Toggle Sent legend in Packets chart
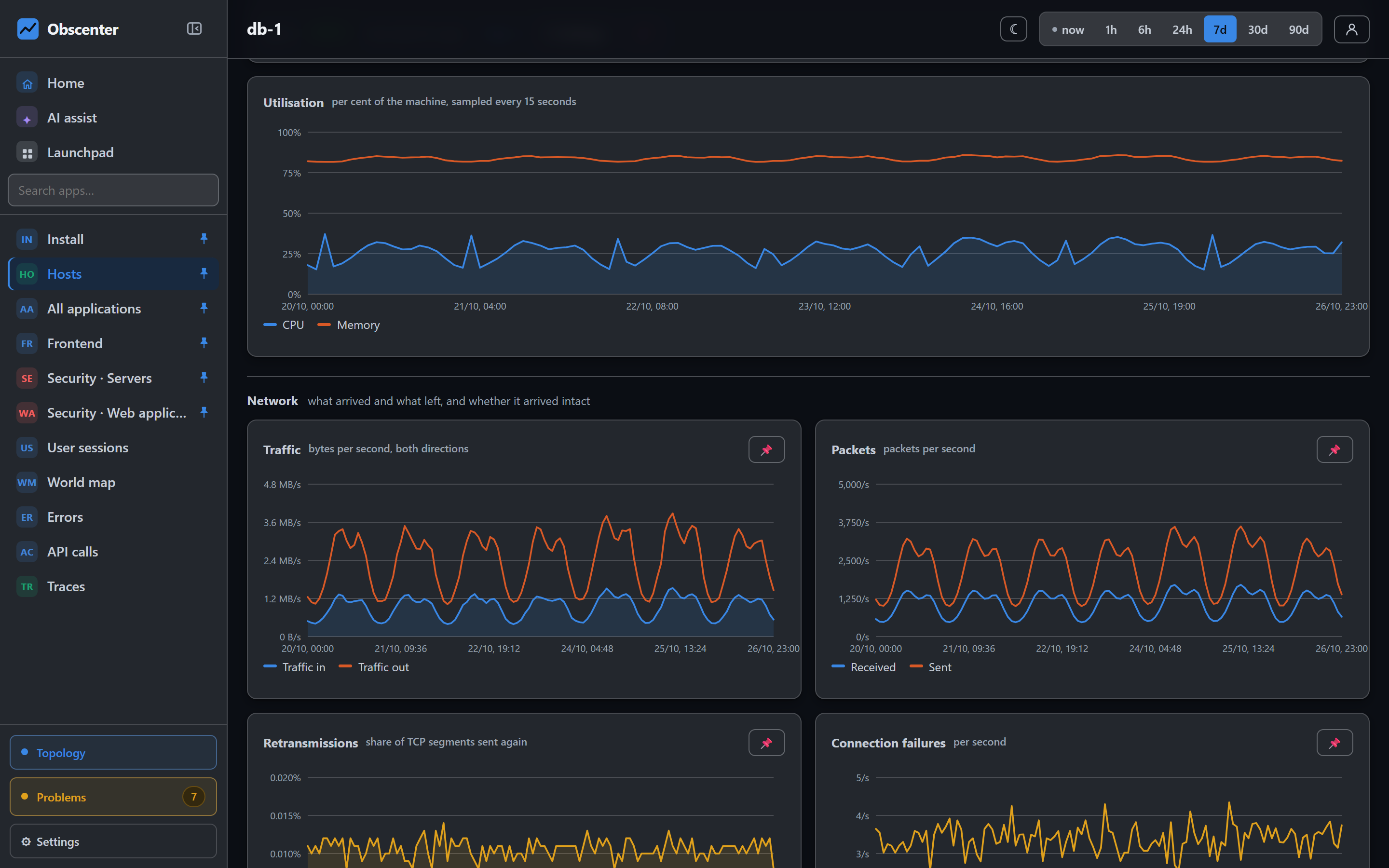This screenshot has width=1389, height=868. (x=930, y=667)
